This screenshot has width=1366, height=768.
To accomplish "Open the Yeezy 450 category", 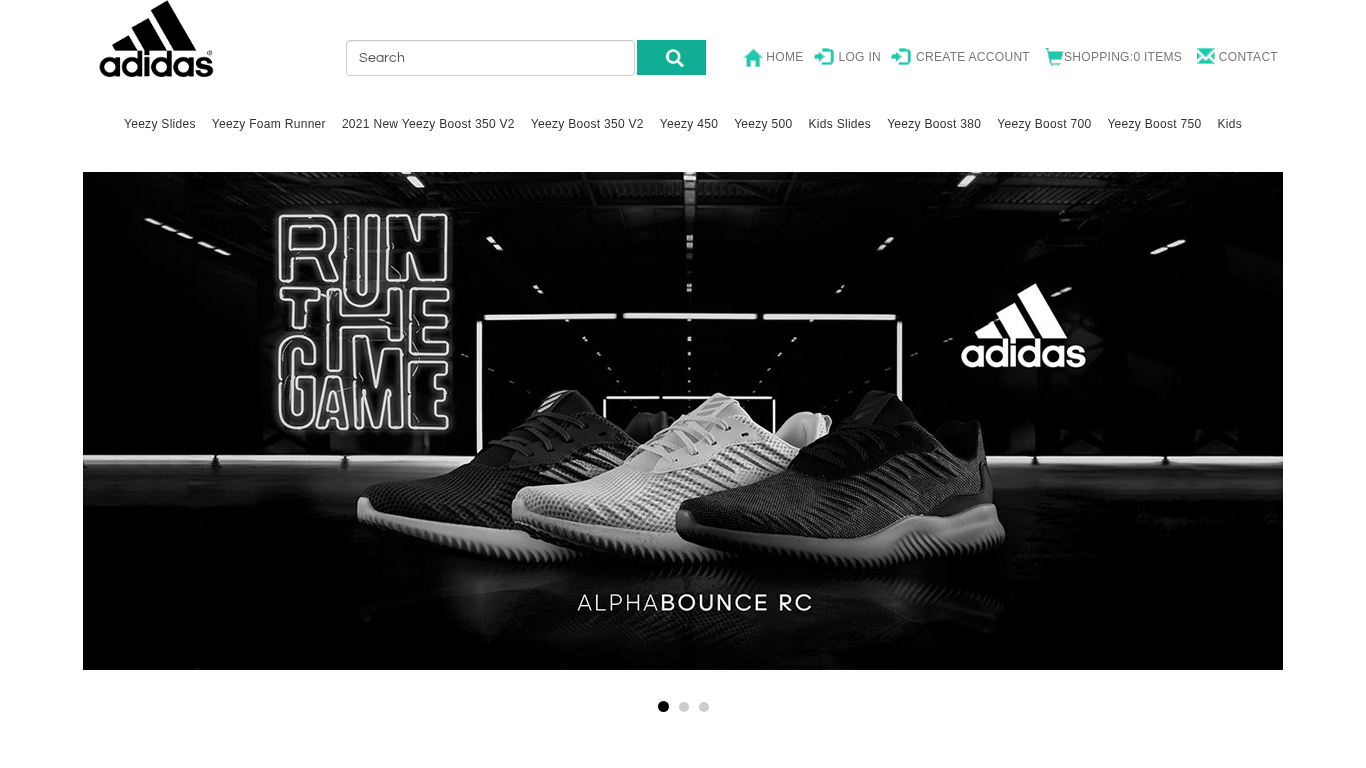I will (689, 124).
